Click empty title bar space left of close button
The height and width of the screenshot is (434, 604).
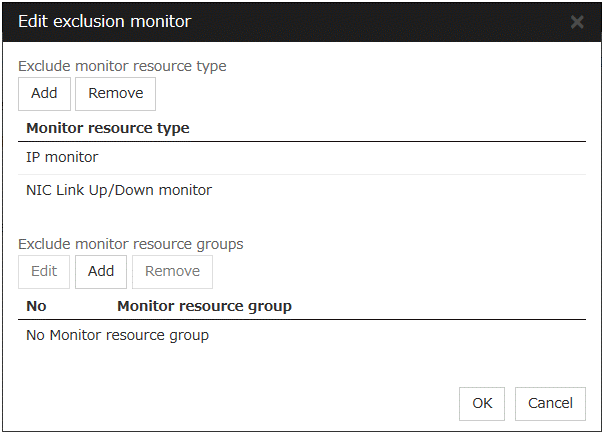[x=400, y=21]
